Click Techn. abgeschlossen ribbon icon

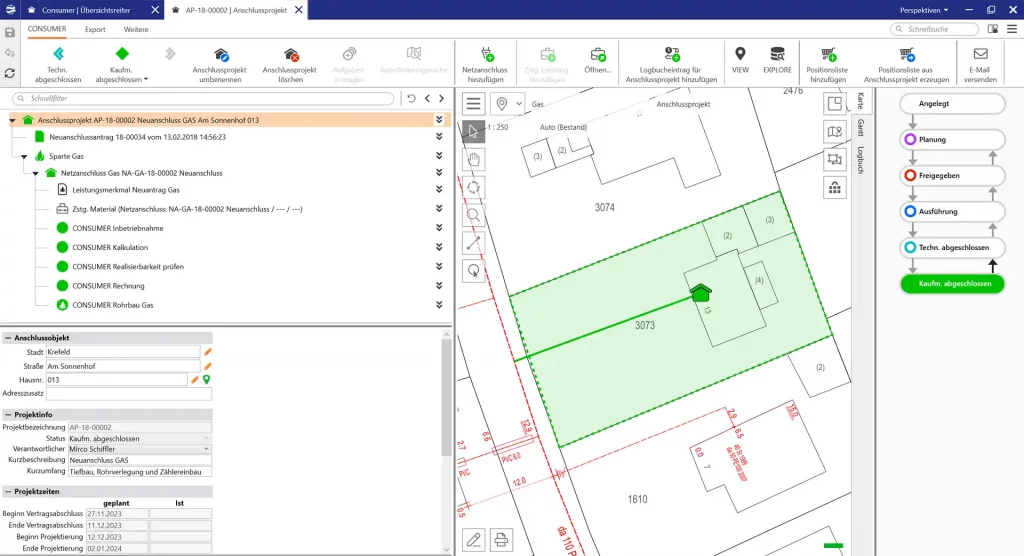coord(58,54)
